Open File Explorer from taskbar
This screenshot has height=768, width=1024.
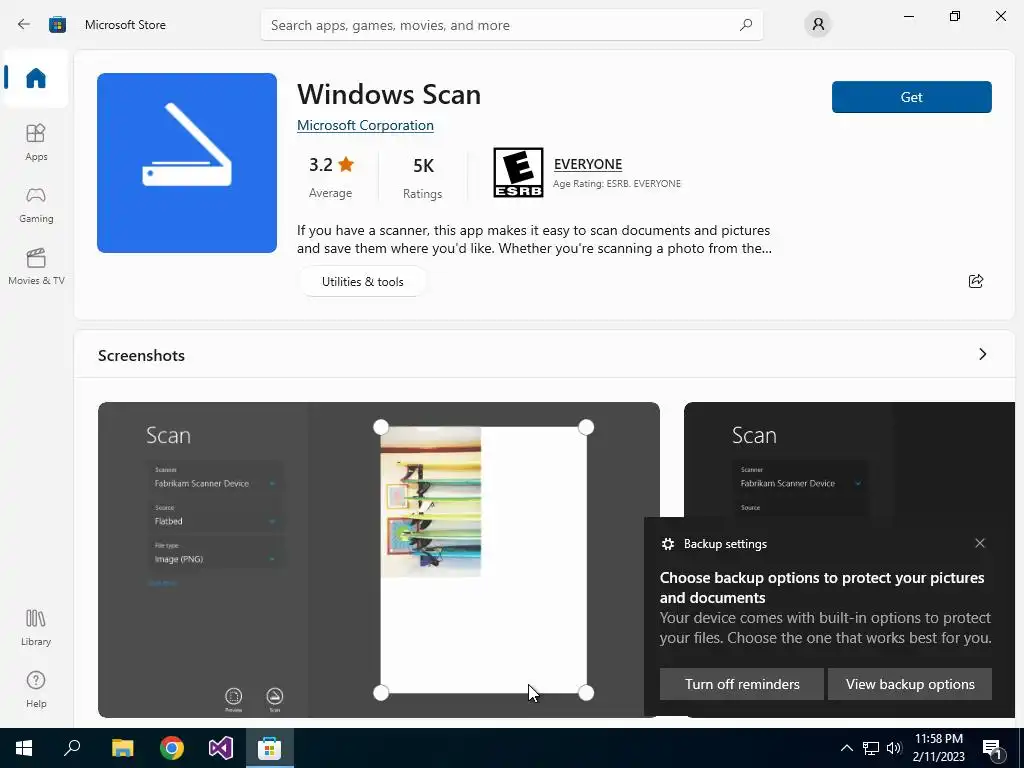point(122,748)
